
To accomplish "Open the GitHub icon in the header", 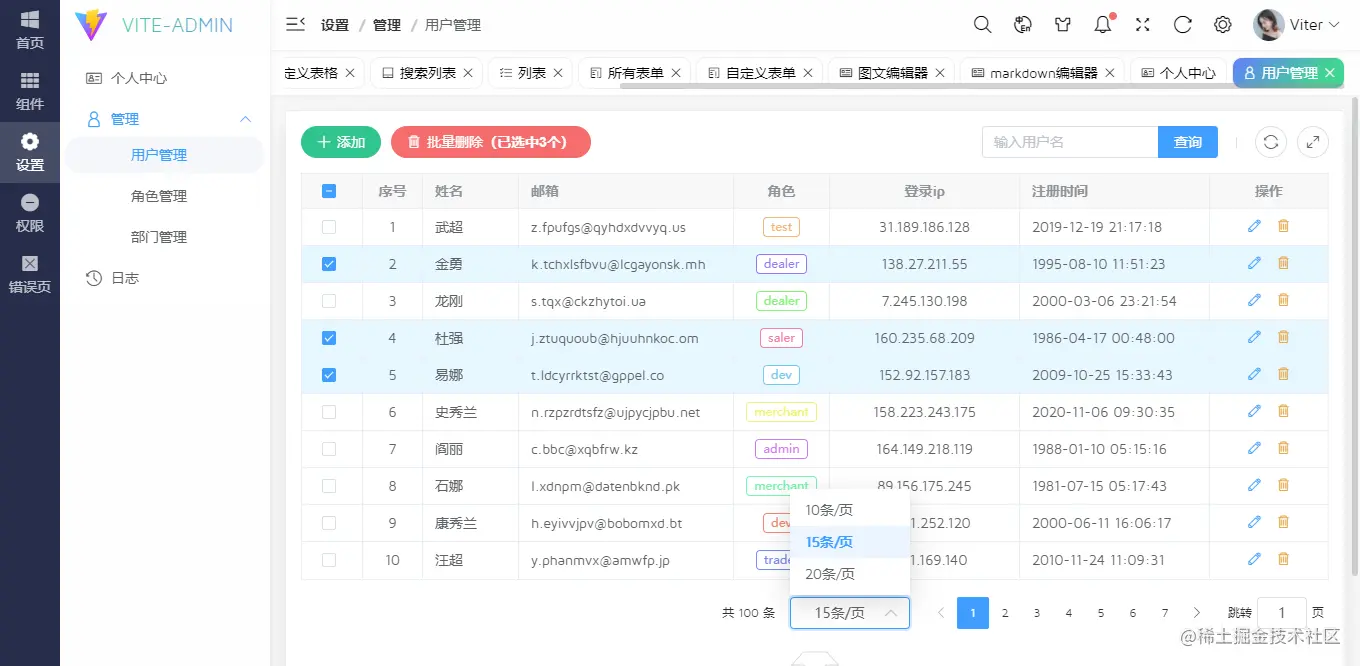I will (1062, 24).
